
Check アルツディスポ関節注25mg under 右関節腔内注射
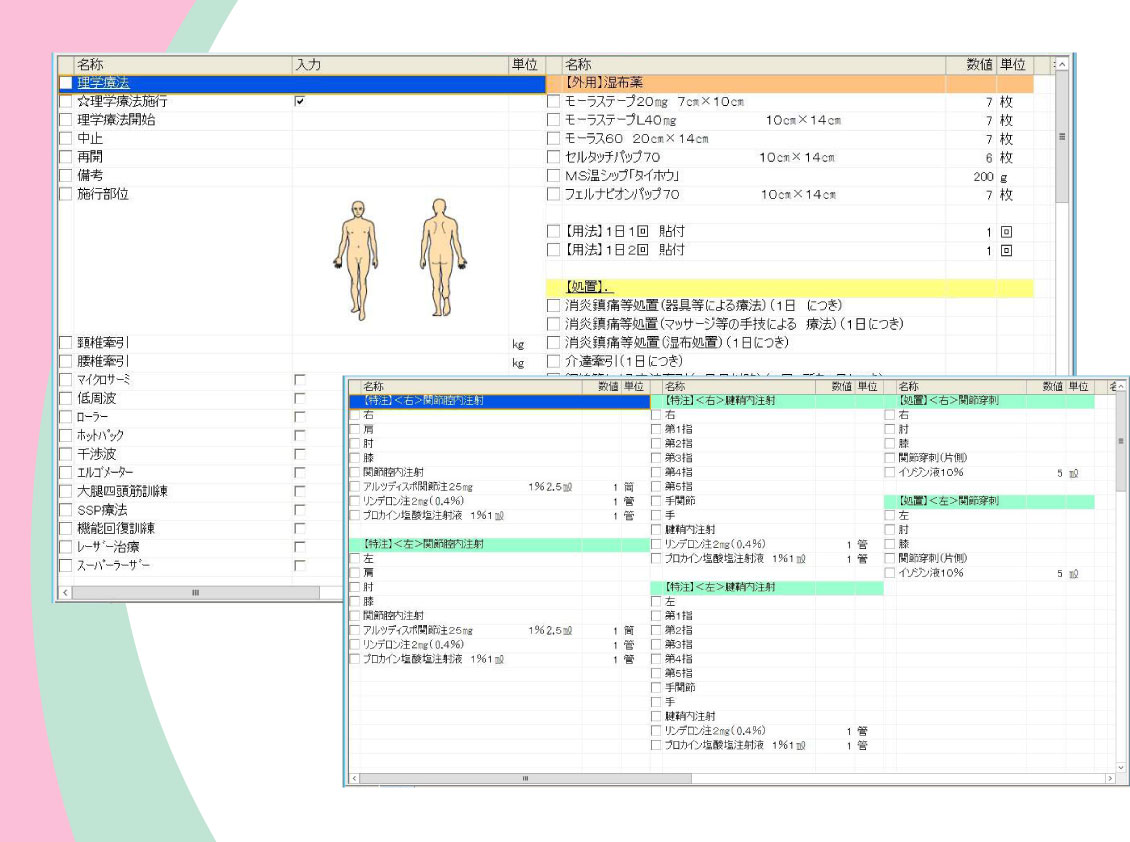pyautogui.click(x=355, y=486)
